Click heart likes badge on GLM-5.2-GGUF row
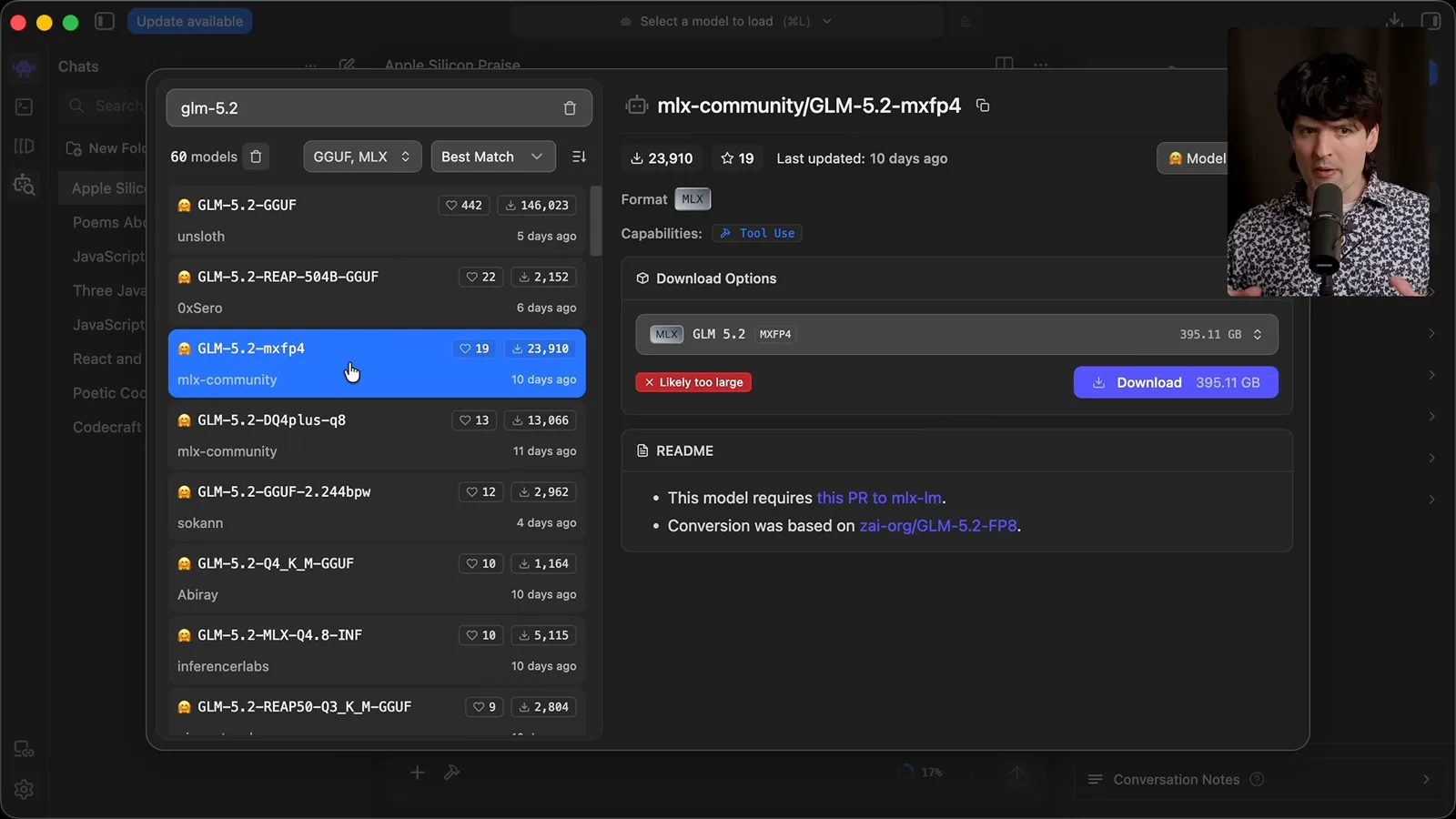This screenshot has width=1456, height=819. (x=464, y=205)
